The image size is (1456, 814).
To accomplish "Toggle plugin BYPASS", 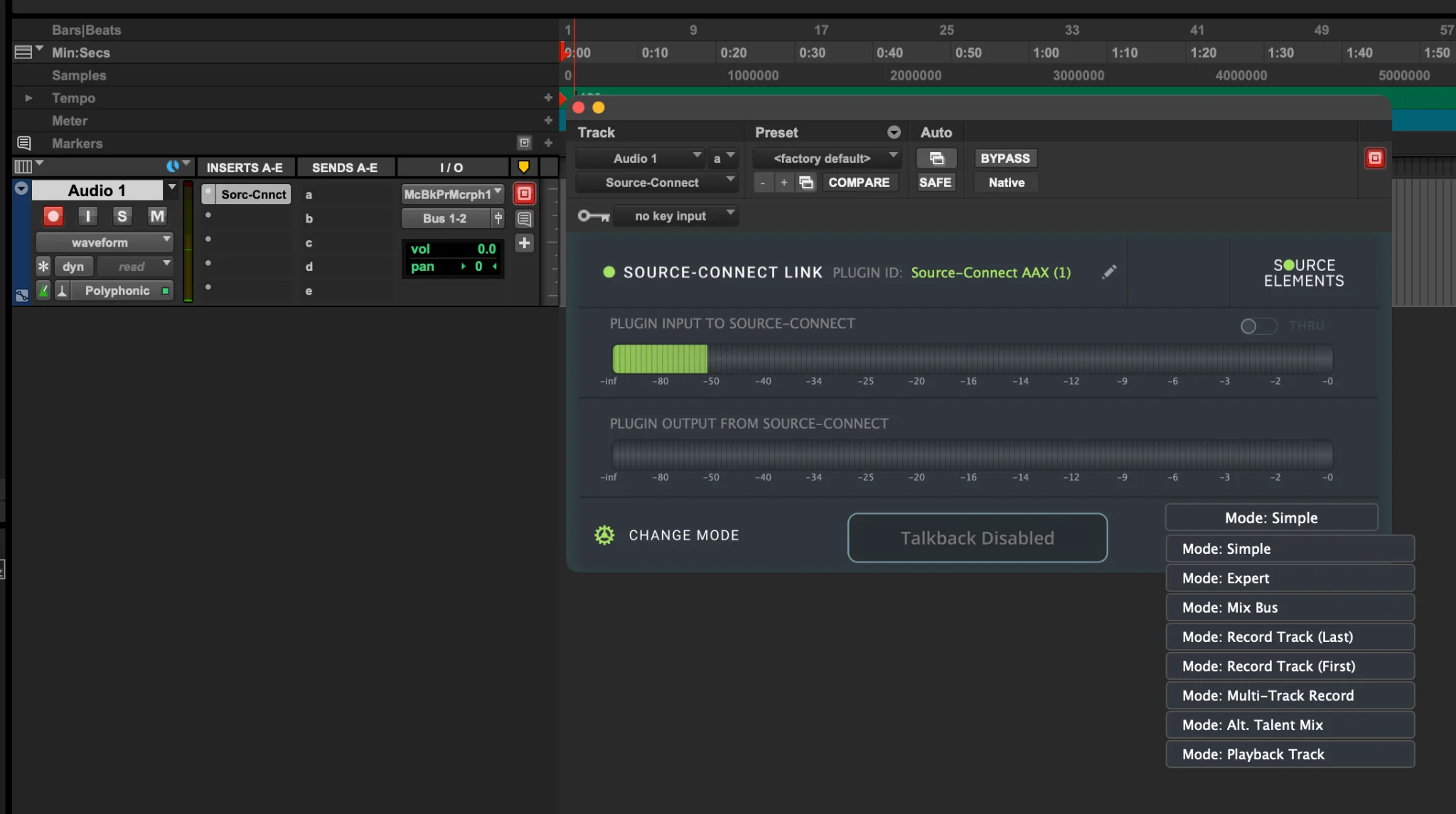I will click(x=1005, y=158).
